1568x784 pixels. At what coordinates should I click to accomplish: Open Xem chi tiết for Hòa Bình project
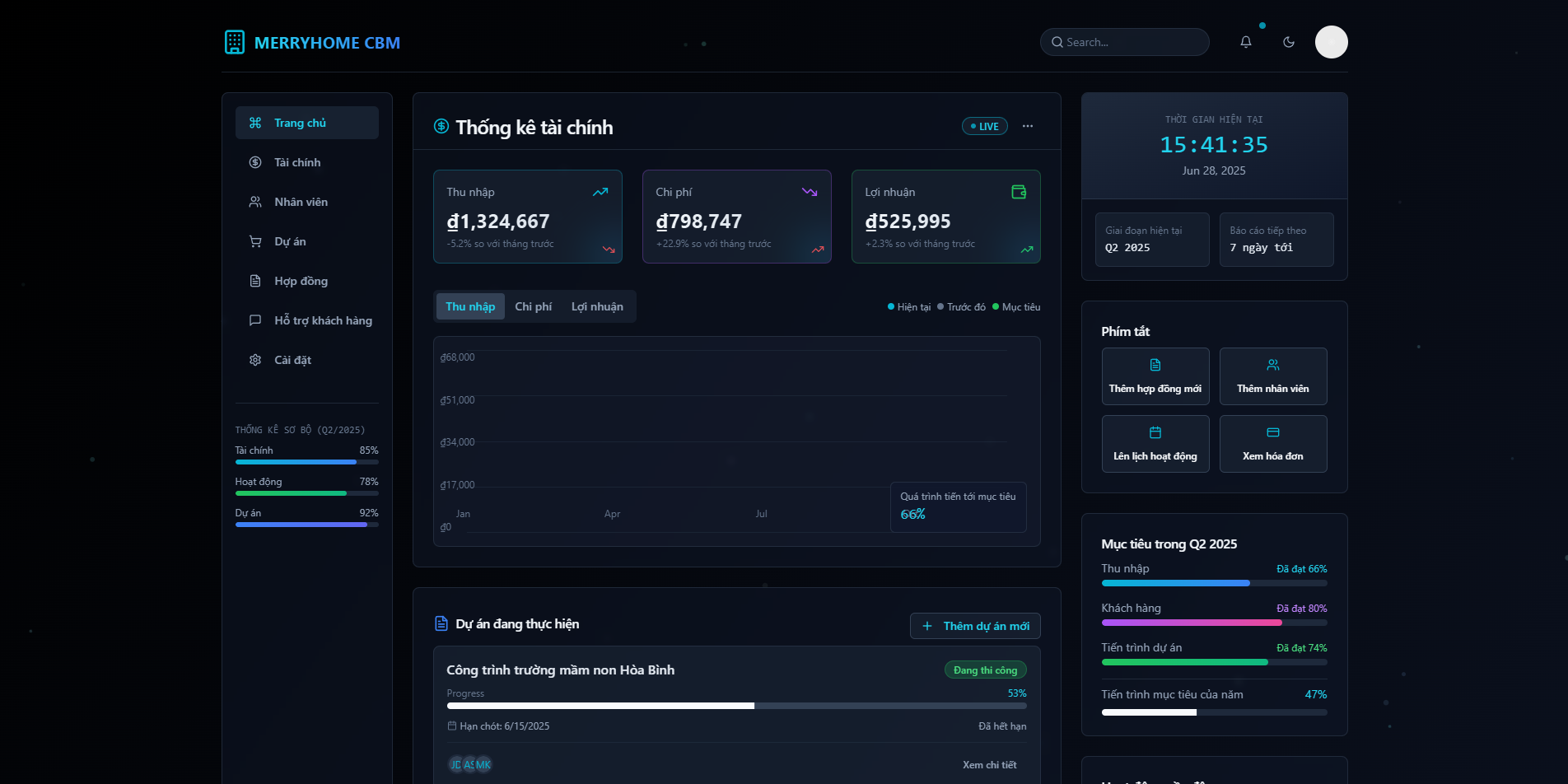click(989, 765)
